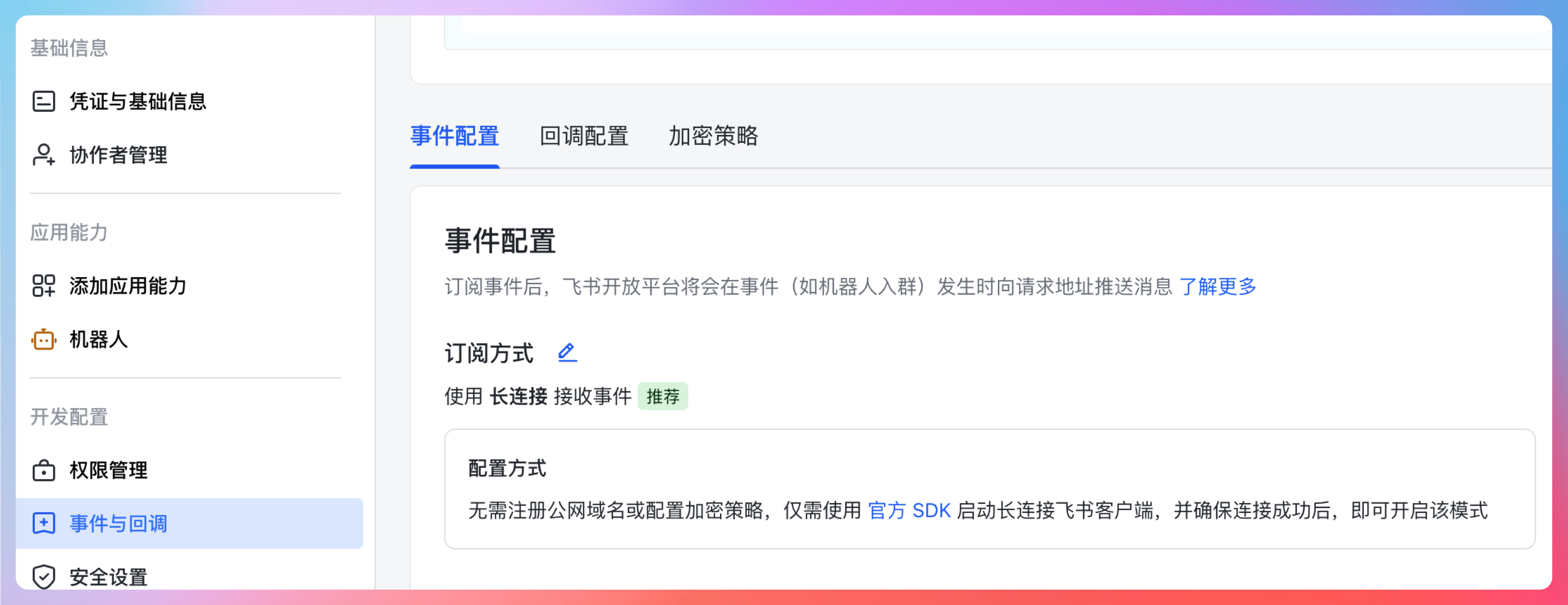Click the security settings shield icon
Viewport: 1568px width, 605px height.
coord(43,577)
